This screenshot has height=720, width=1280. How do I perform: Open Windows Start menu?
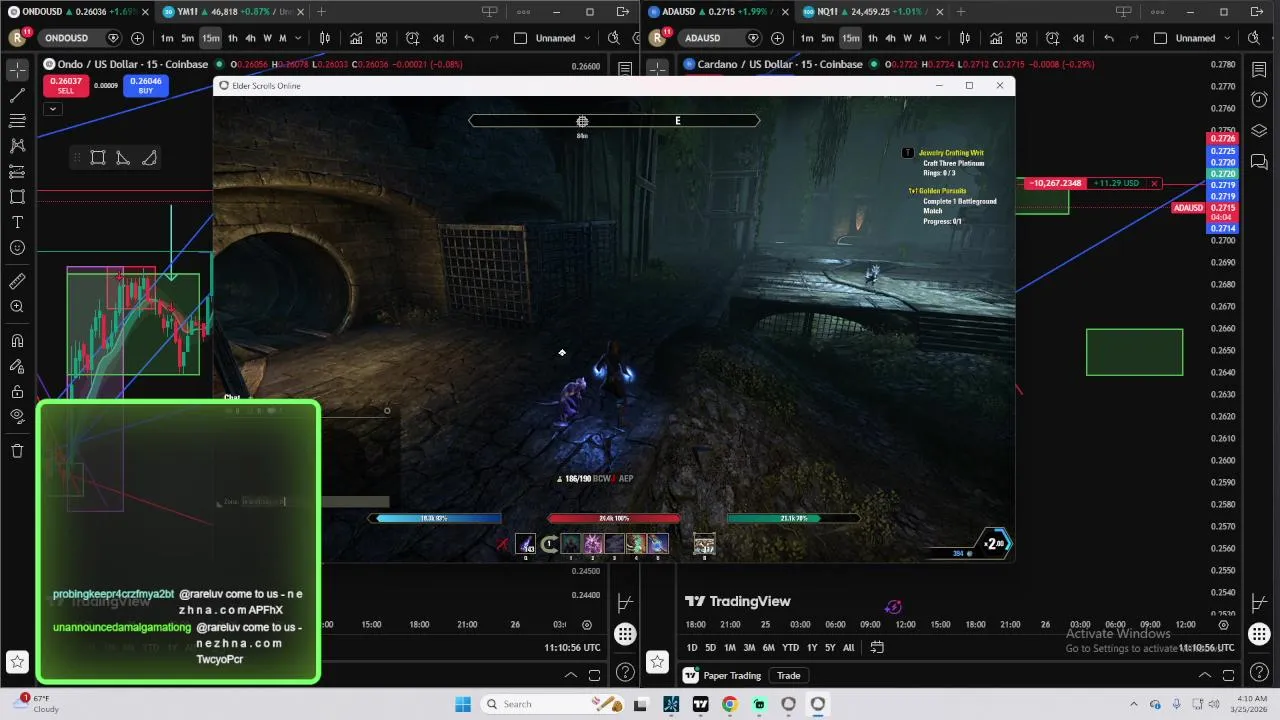463,704
